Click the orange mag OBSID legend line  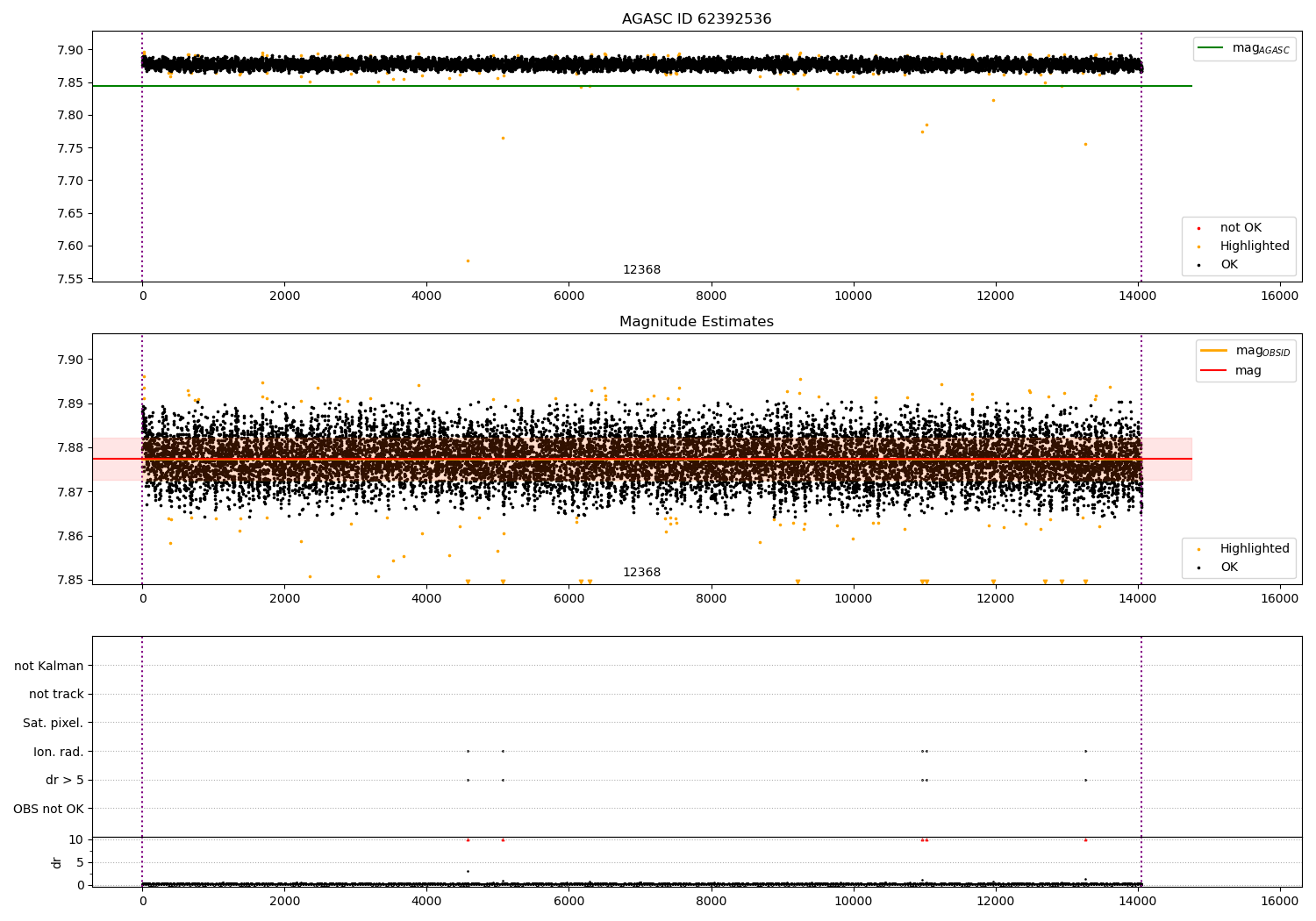[1214, 351]
